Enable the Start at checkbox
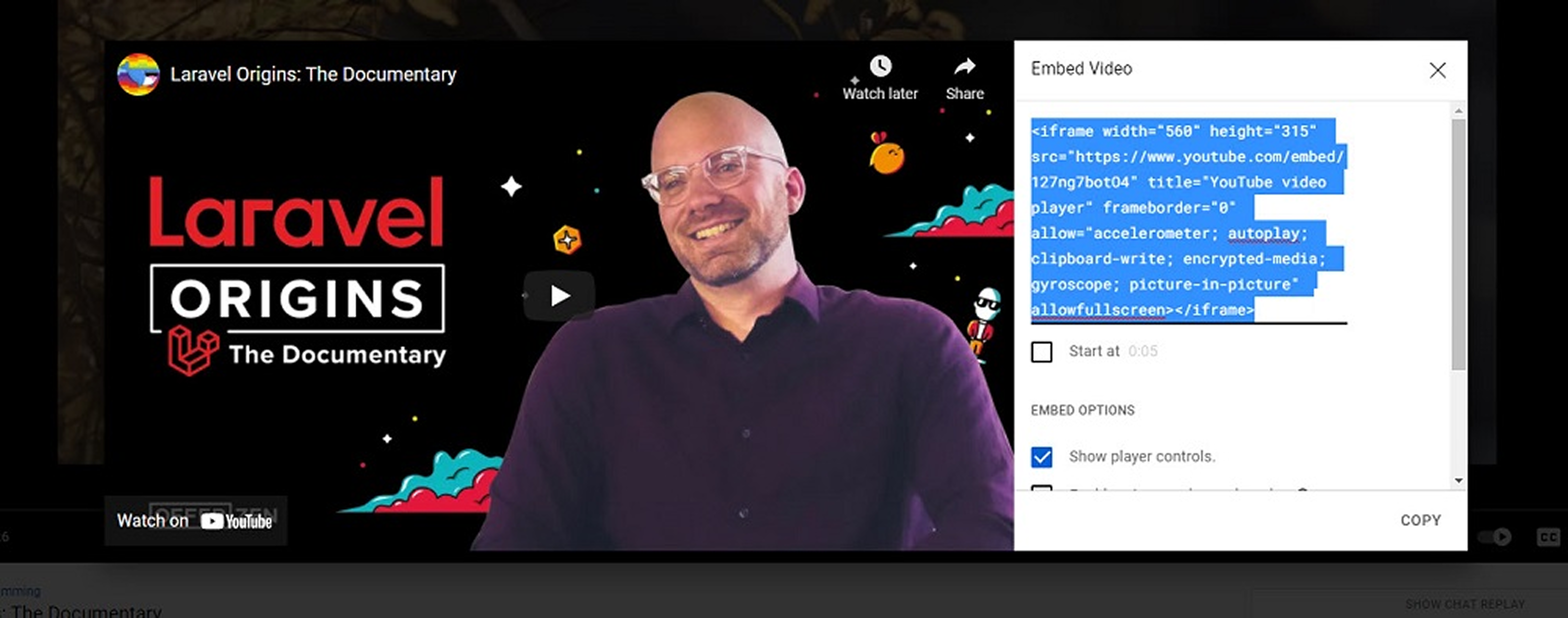Screen dimensions: 1568x618 1042,351
